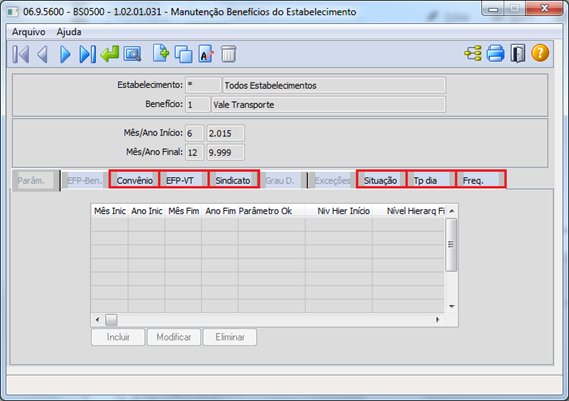Go to previous record arrow
Viewport: 569px width, 401px height.
pos(42,54)
